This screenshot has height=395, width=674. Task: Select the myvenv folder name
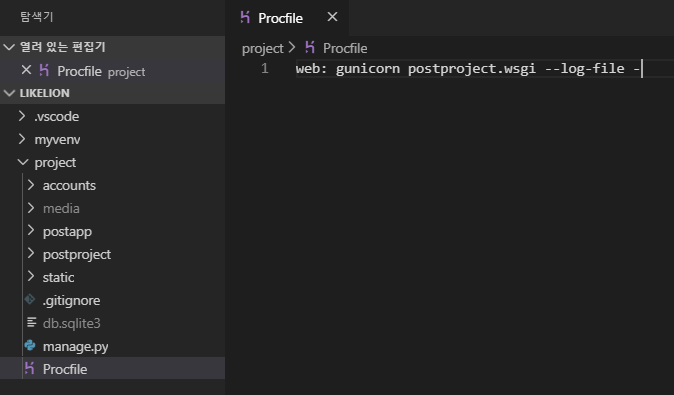tap(57, 140)
